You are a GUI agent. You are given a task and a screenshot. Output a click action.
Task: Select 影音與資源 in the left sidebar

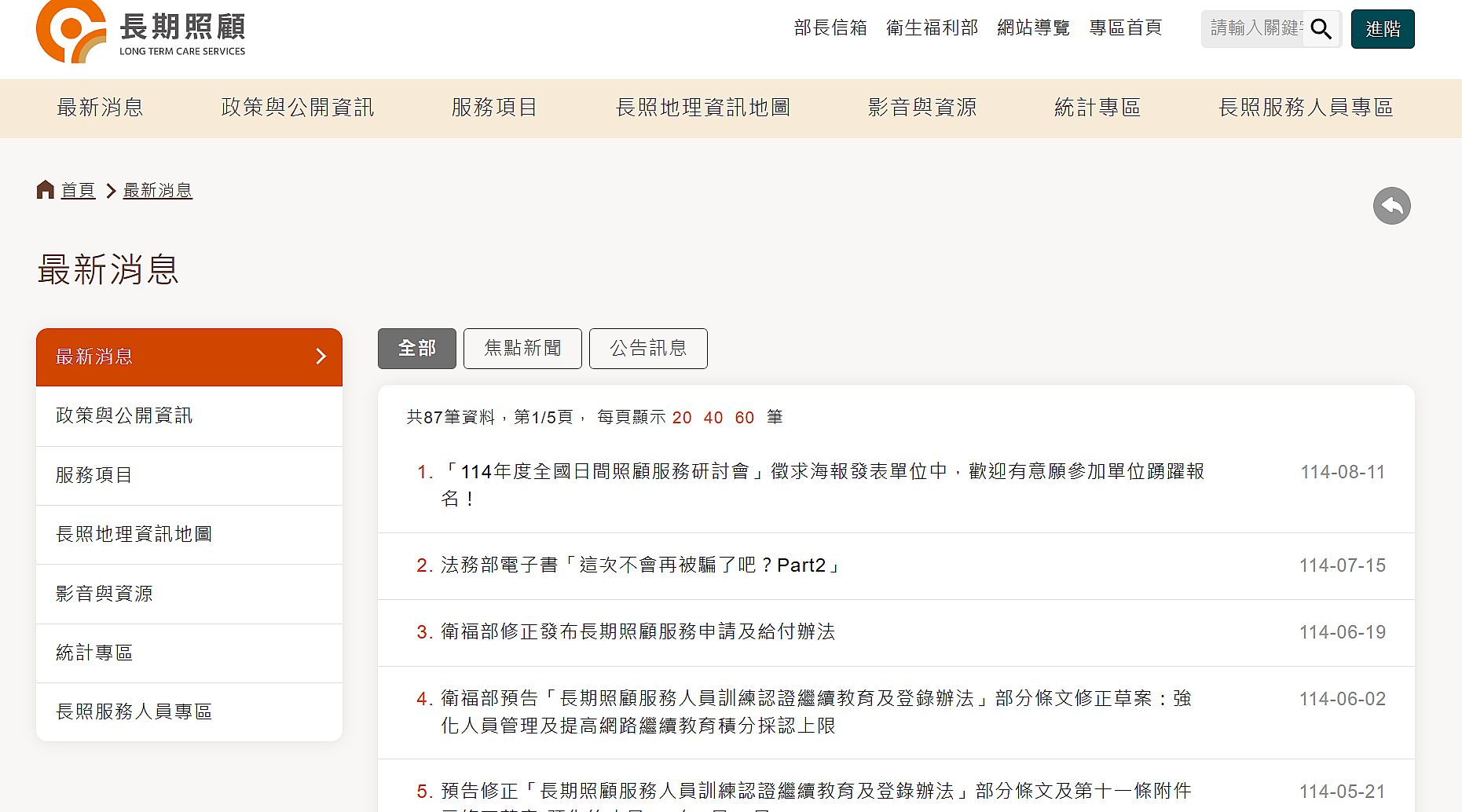click(x=104, y=594)
